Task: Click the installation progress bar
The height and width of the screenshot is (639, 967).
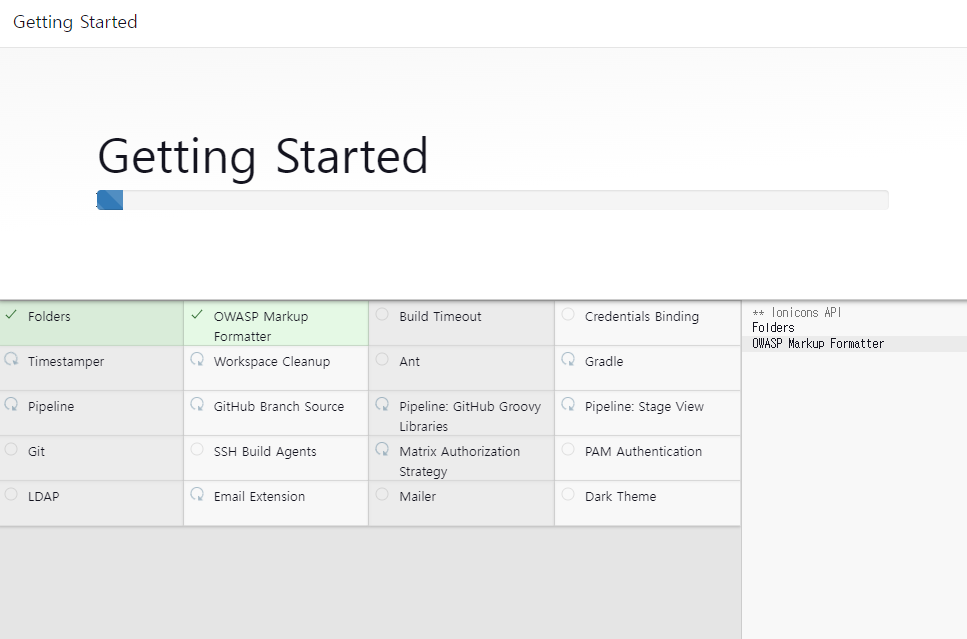Action: tap(492, 200)
